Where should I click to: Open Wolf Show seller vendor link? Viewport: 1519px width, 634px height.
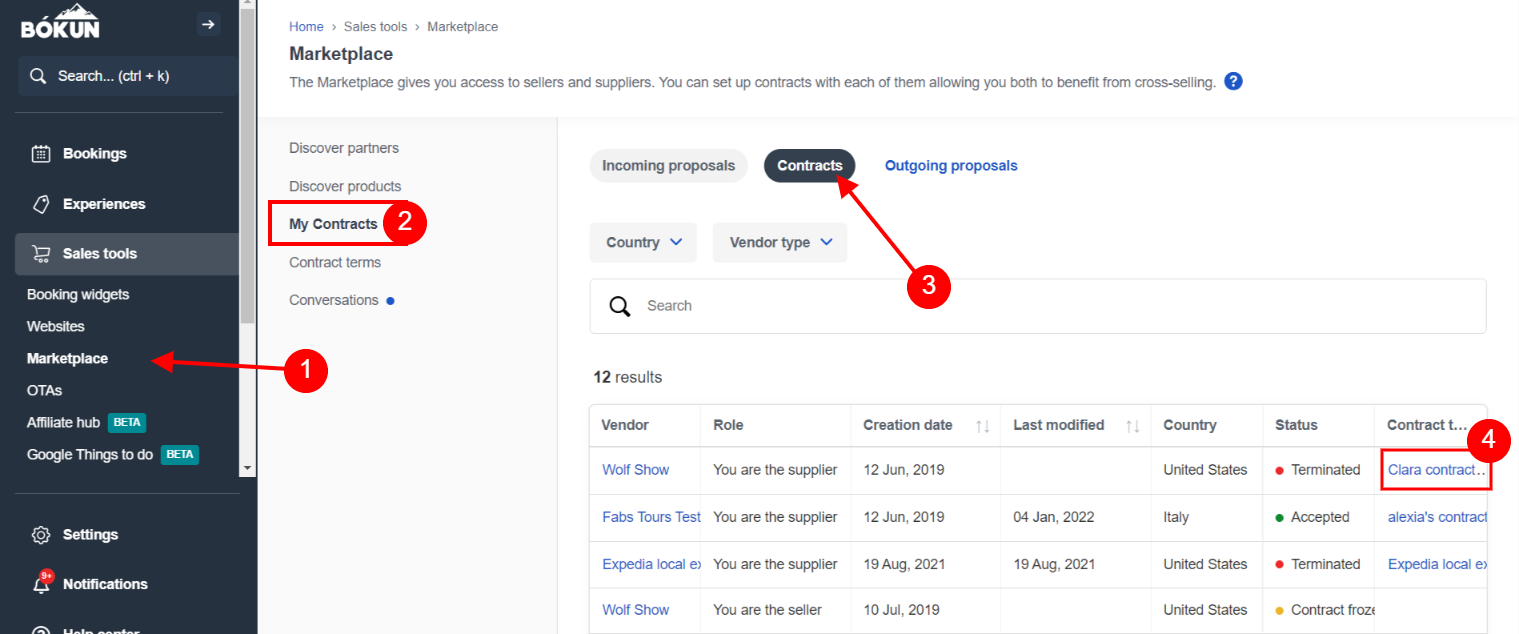(x=636, y=610)
